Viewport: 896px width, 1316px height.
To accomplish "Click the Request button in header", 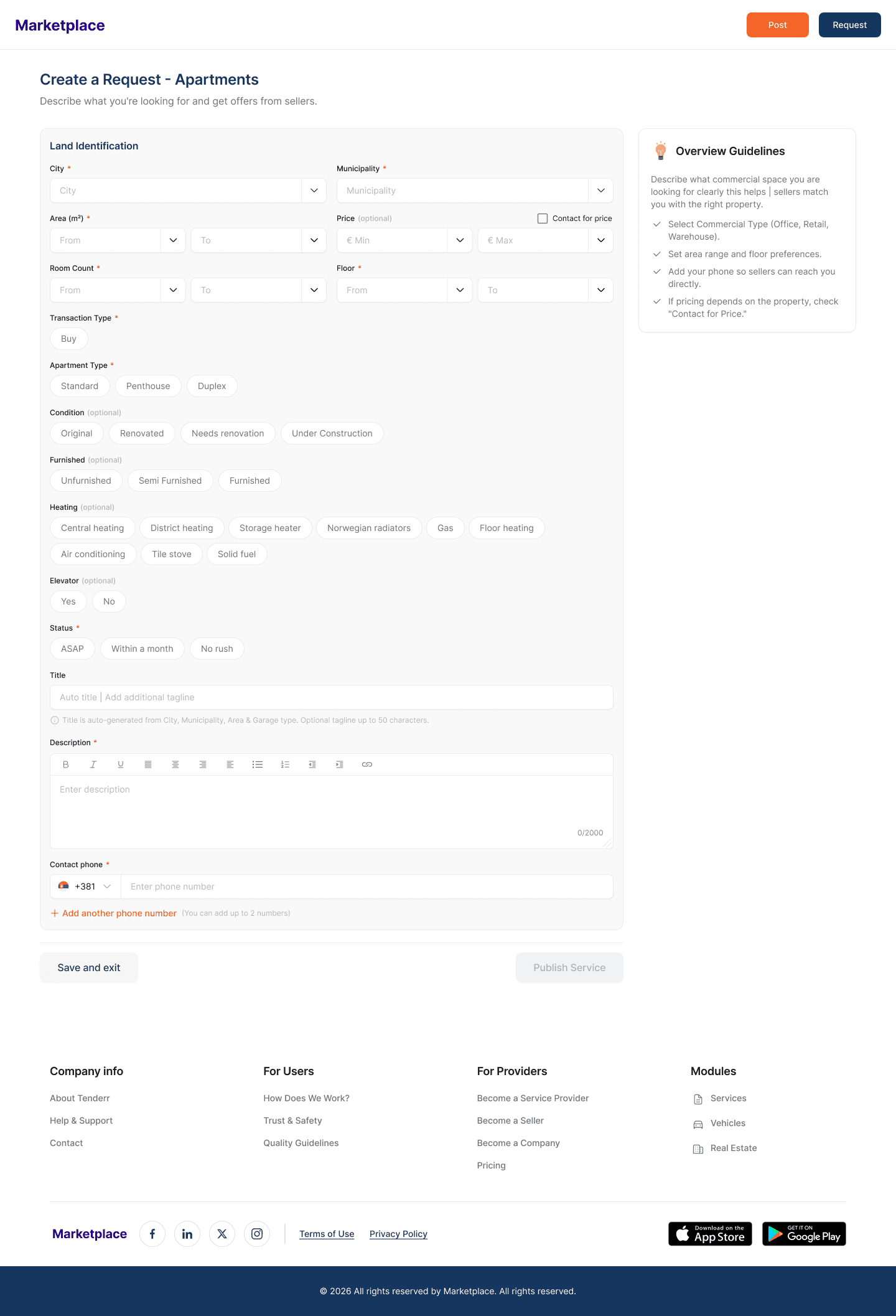I will tap(850, 25).
